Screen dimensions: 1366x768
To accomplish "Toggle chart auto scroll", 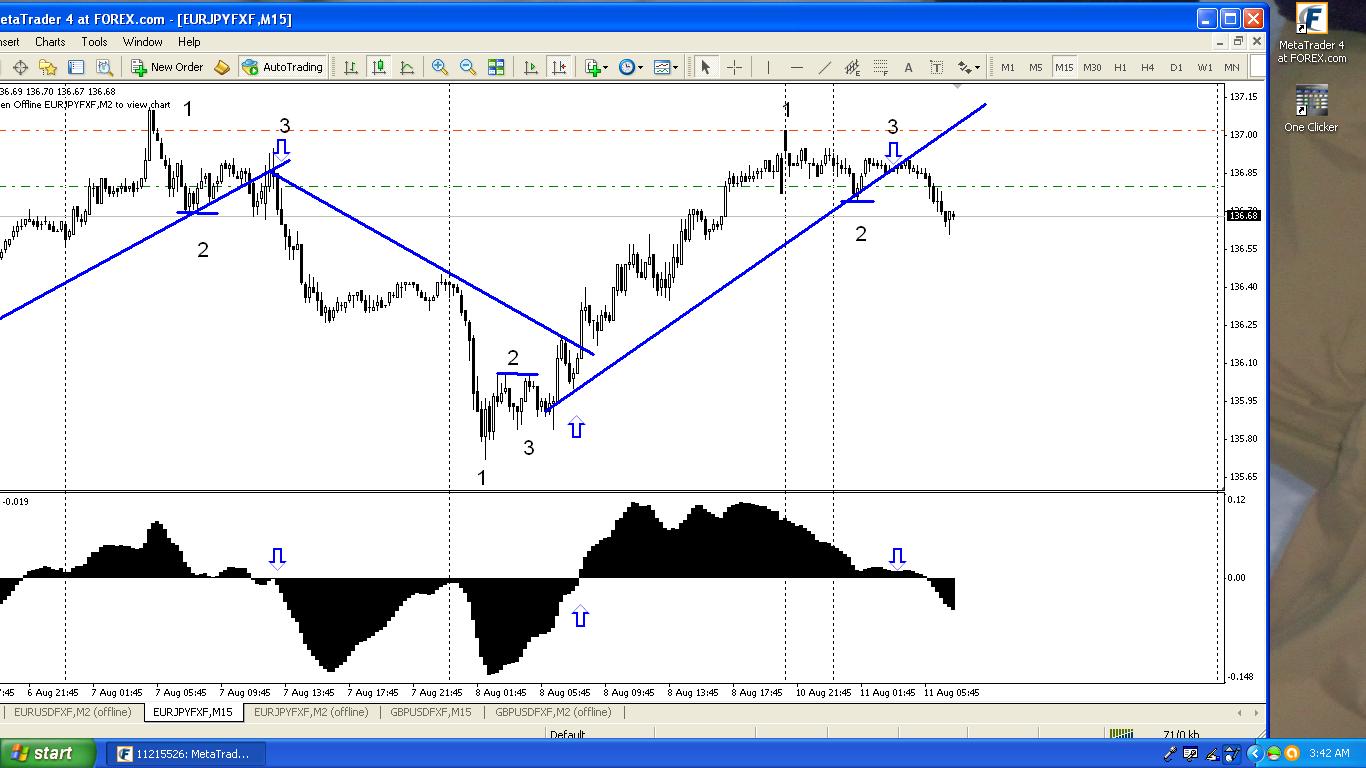I will [531, 67].
